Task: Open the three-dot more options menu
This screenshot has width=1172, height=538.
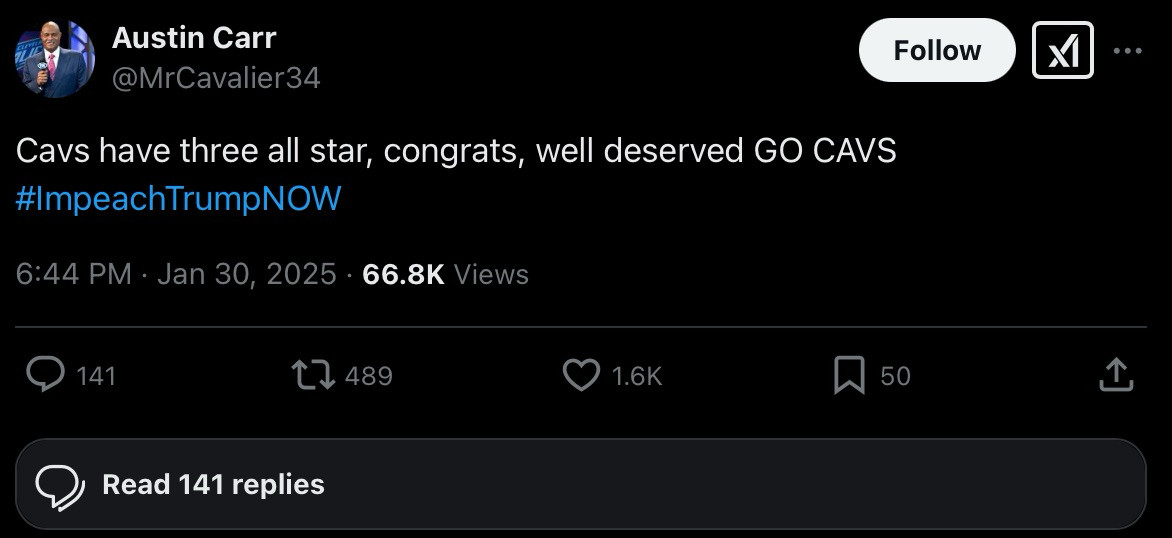Action: [x=1127, y=51]
